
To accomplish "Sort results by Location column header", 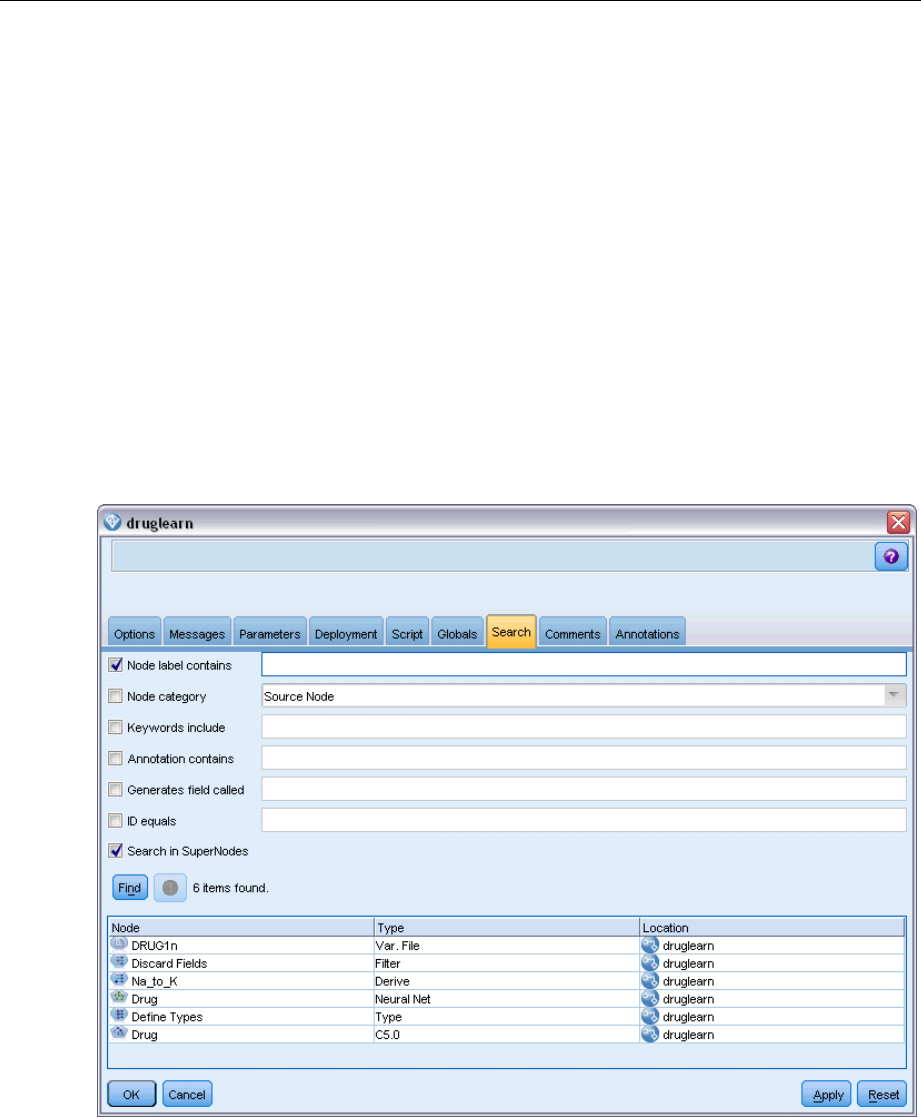I will tap(773, 928).
